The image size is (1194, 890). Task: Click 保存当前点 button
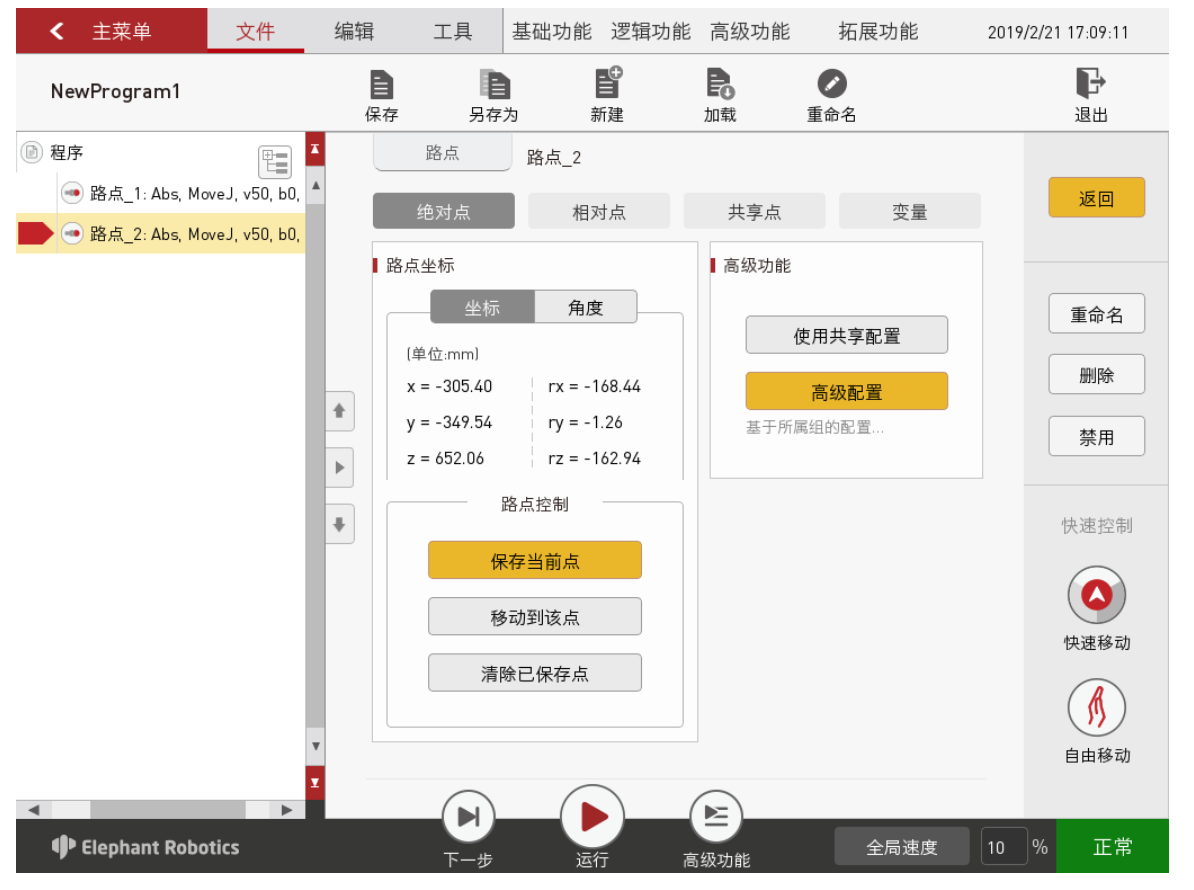pos(535,560)
